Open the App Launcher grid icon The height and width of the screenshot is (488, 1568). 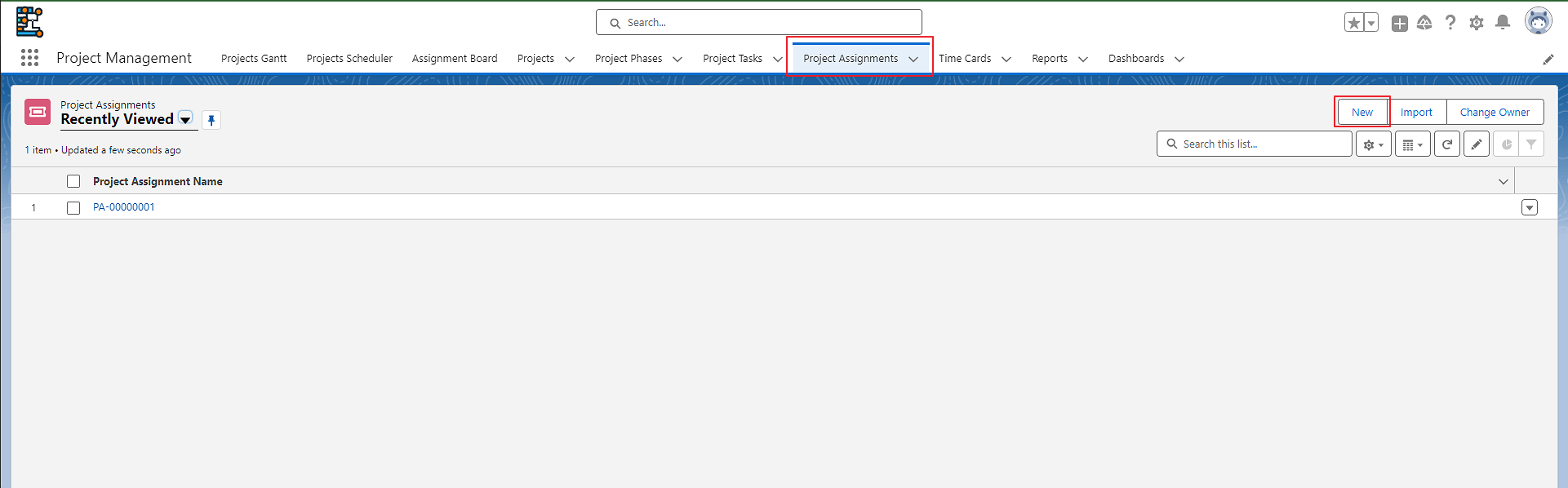pyautogui.click(x=30, y=58)
